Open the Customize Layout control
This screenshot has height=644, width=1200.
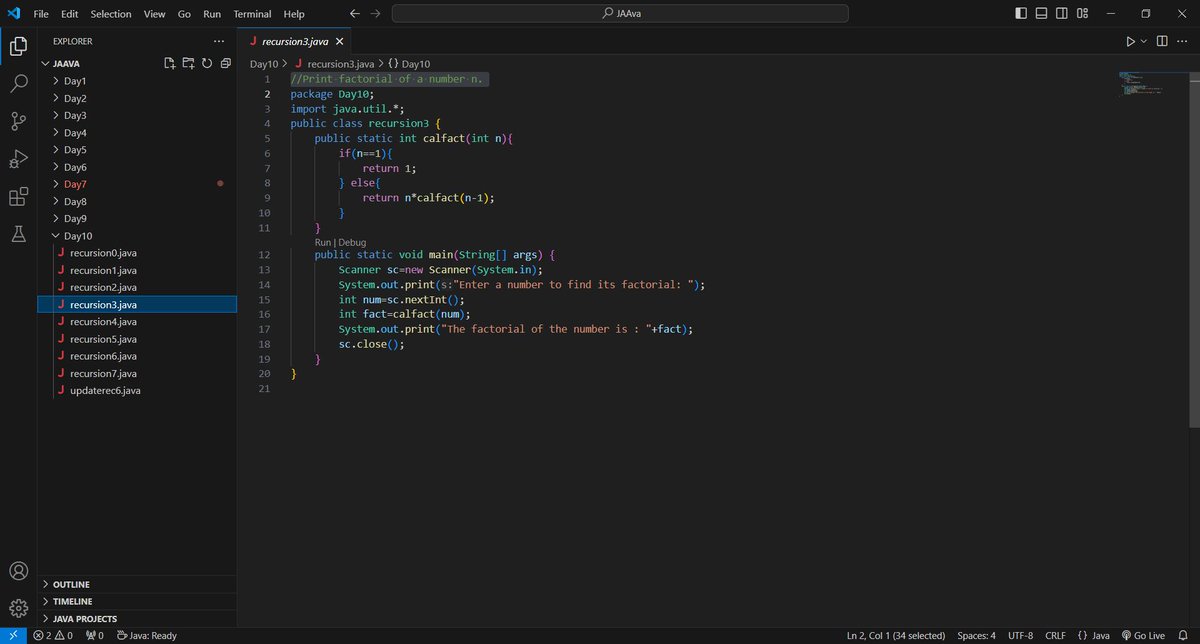click(1083, 13)
